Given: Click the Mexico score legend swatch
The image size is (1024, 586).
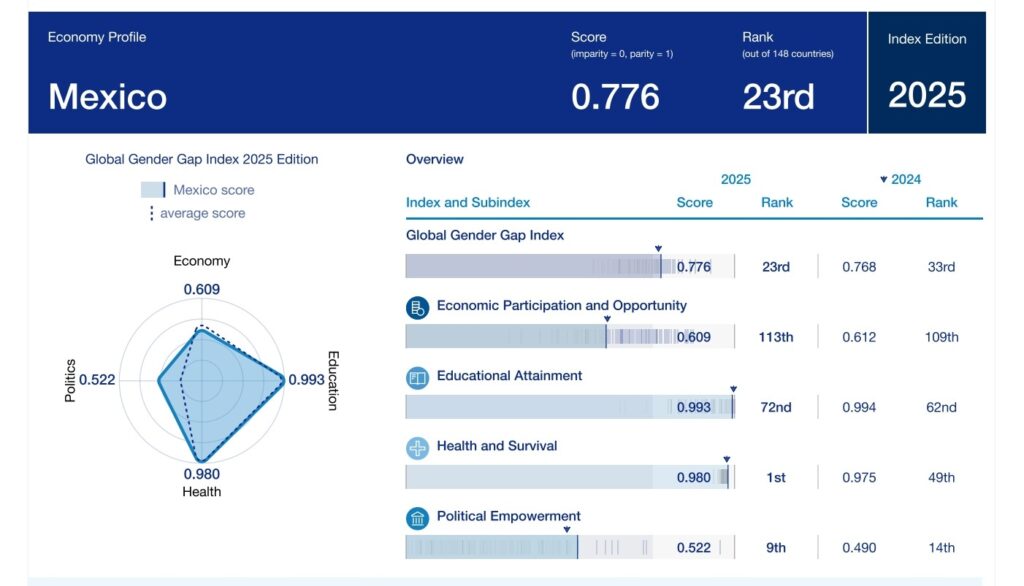Looking at the screenshot, I should pos(152,190).
